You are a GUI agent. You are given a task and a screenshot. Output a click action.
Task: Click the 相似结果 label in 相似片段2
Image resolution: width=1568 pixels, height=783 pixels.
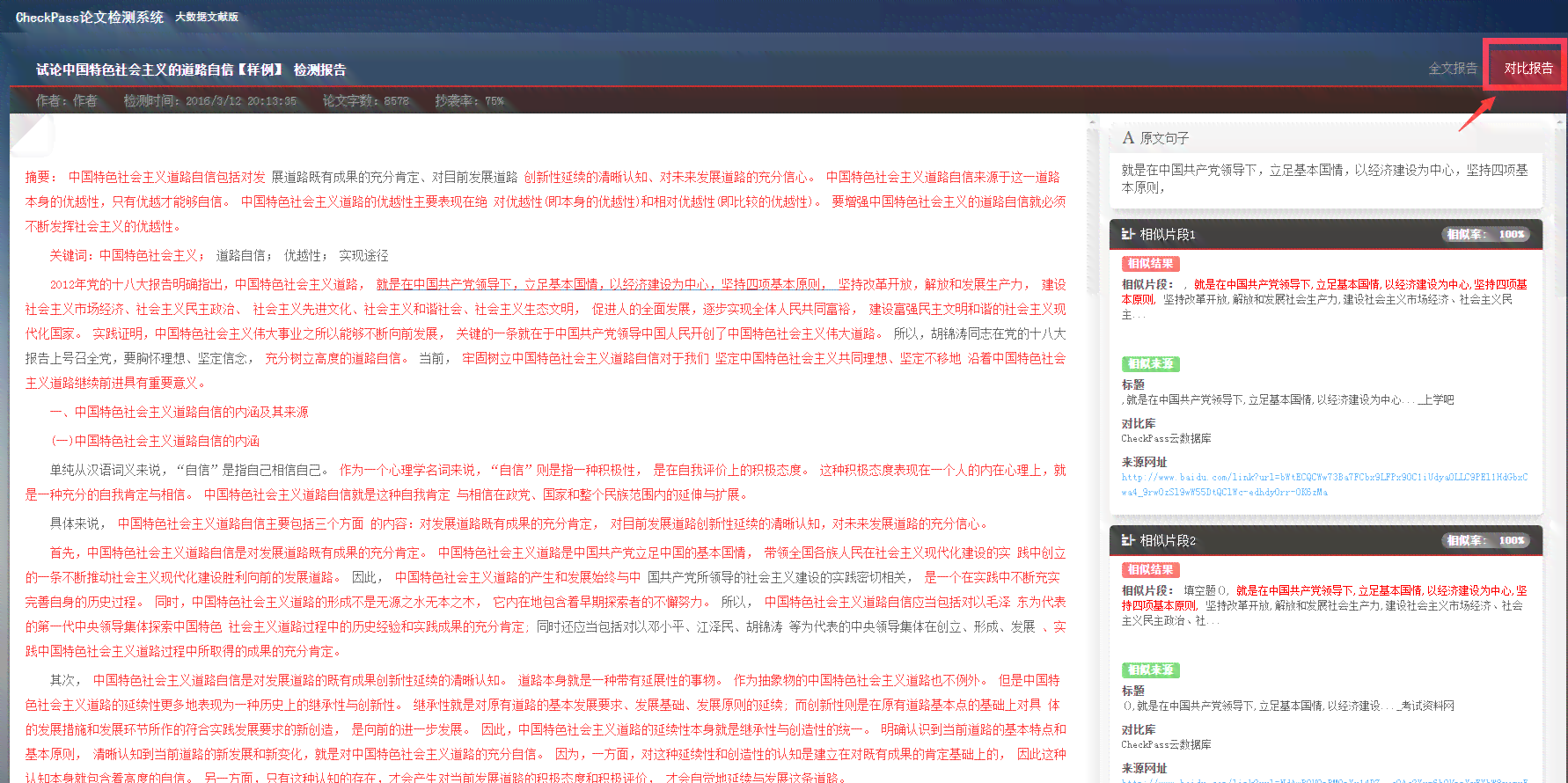[x=1150, y=569]
